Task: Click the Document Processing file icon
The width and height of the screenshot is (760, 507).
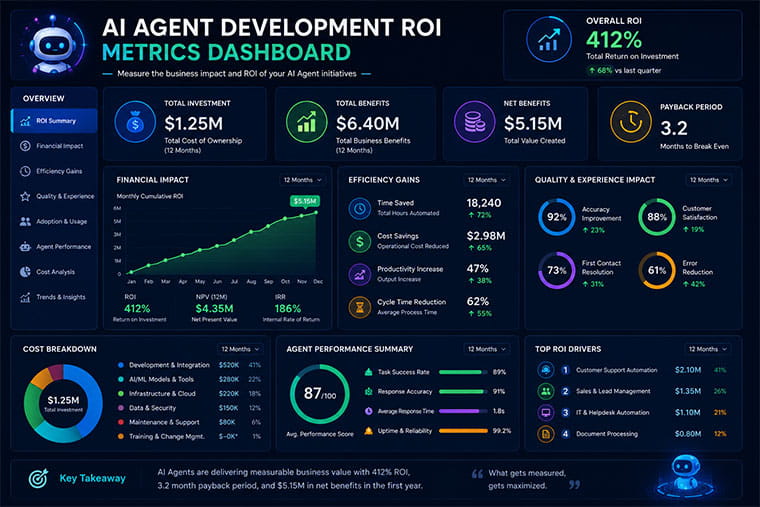Action: [x=546, y=434]
